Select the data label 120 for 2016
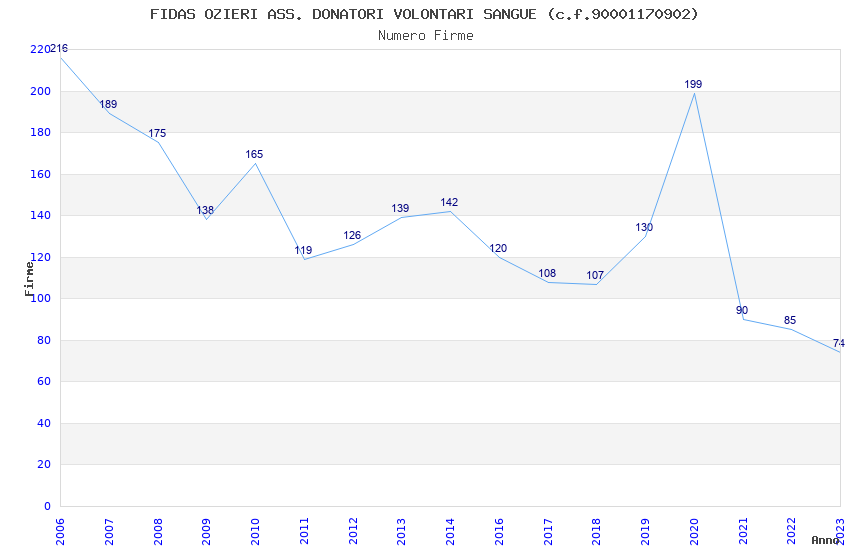Image resolution: width=850 pixels, height=550 pixels. (x=498, y=248)
